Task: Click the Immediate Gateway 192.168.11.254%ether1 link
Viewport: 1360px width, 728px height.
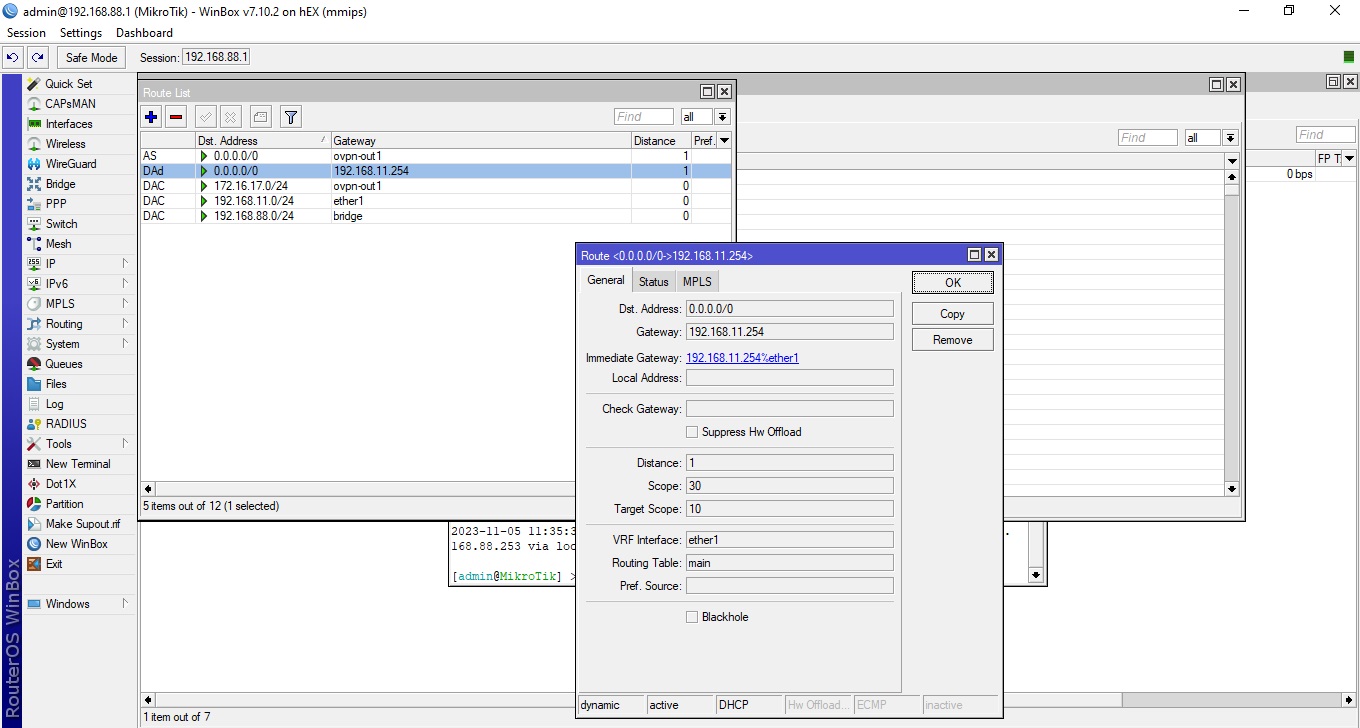Action: click(742, 358)
